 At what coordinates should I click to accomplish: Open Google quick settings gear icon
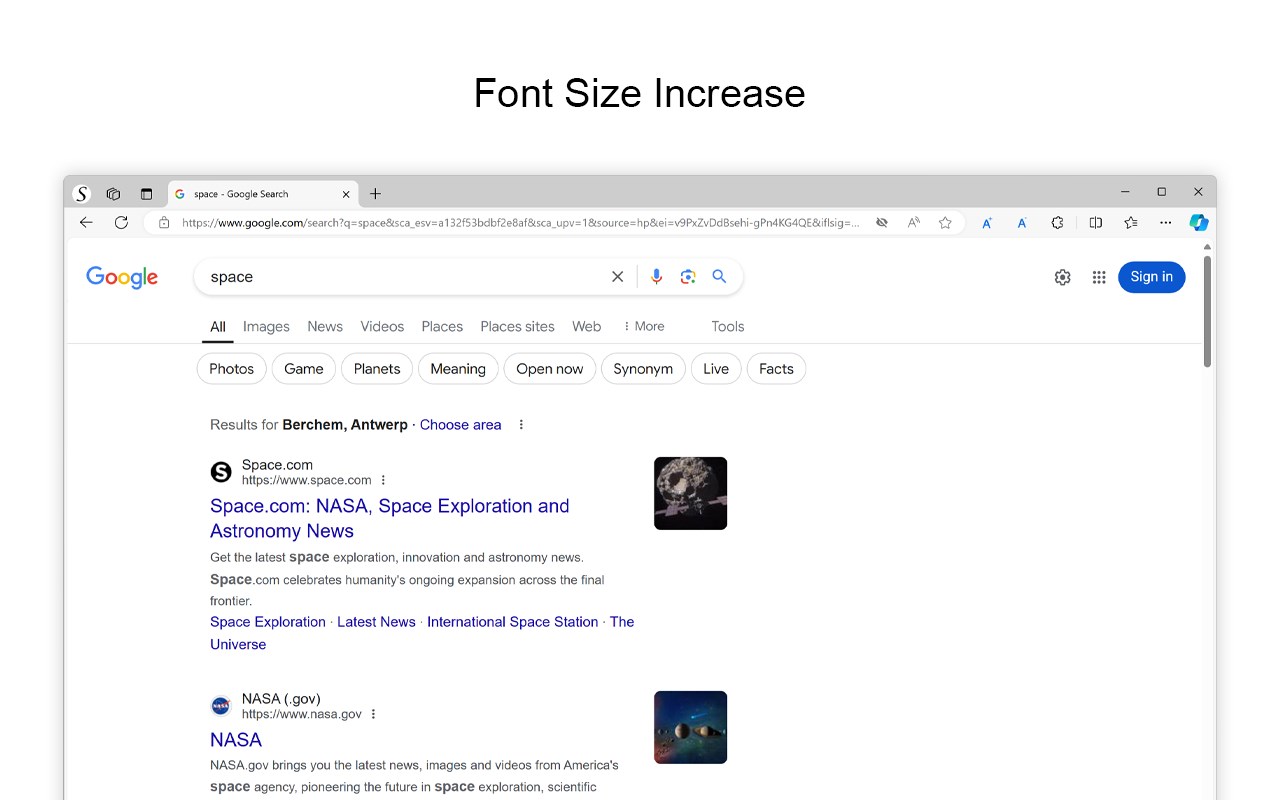[1063, 277]
